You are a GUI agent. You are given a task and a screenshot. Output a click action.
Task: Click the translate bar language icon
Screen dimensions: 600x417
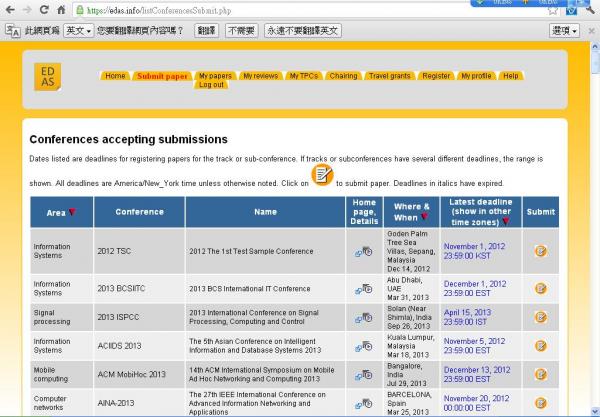click(x=13, y=31)
